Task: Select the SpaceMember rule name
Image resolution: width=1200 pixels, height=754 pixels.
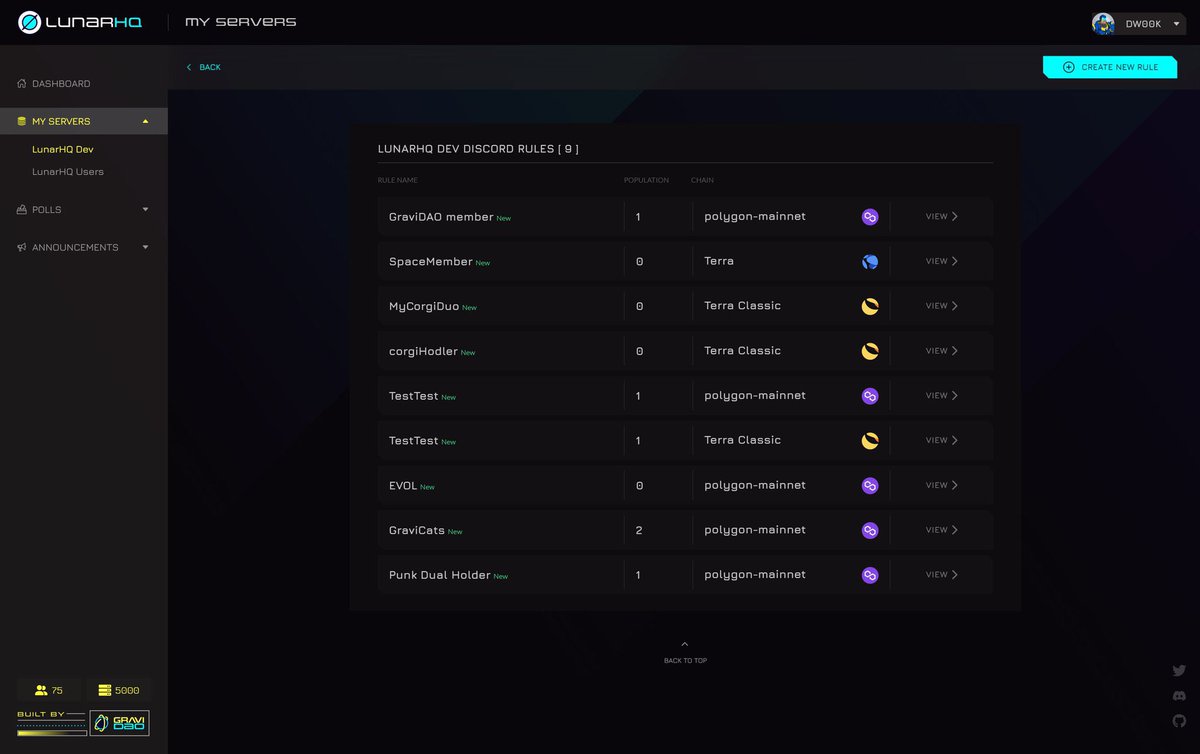Action: pos(431,262)
